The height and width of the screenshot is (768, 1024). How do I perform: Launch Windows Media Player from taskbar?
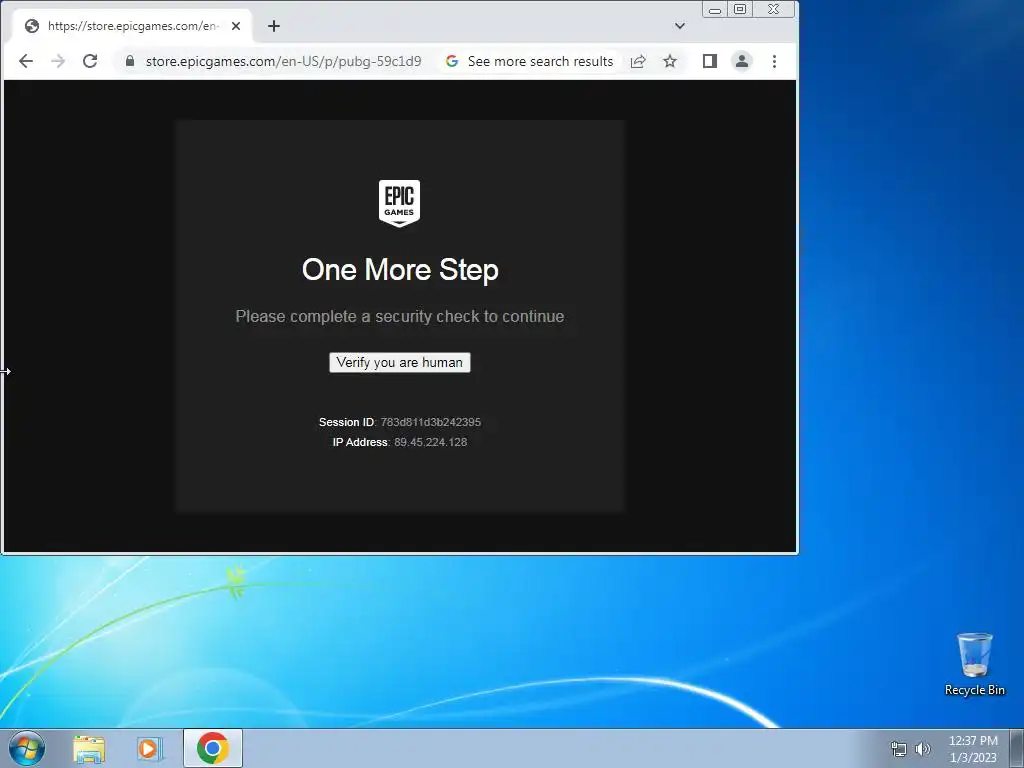point(150,749)
